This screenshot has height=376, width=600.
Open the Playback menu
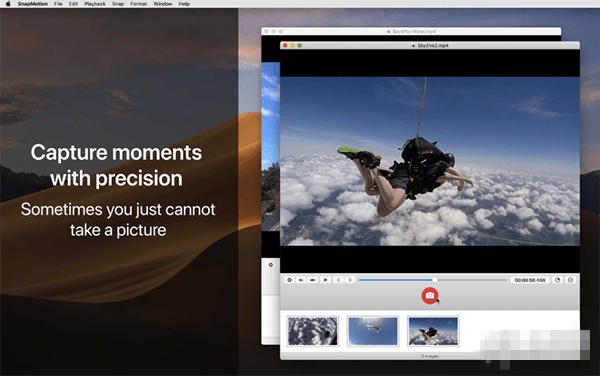click(x=95, y=4)
